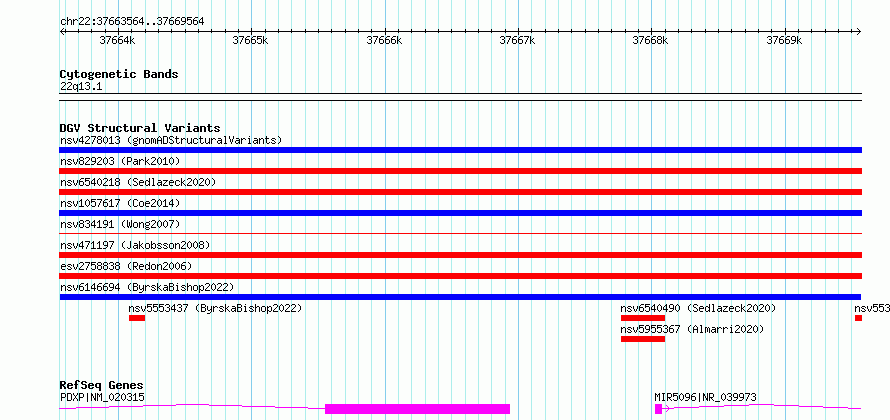Click the ruler's right arrowhead
The image size is (890, 420).
pyautogui.click(x=858, y=31)
